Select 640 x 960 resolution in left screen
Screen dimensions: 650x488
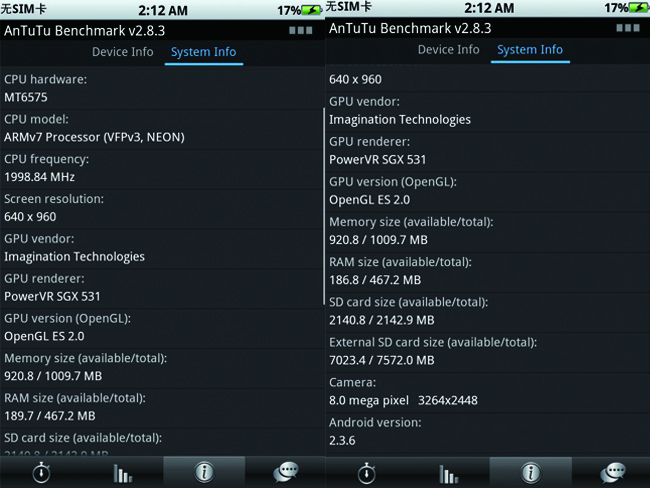(30, 217)
